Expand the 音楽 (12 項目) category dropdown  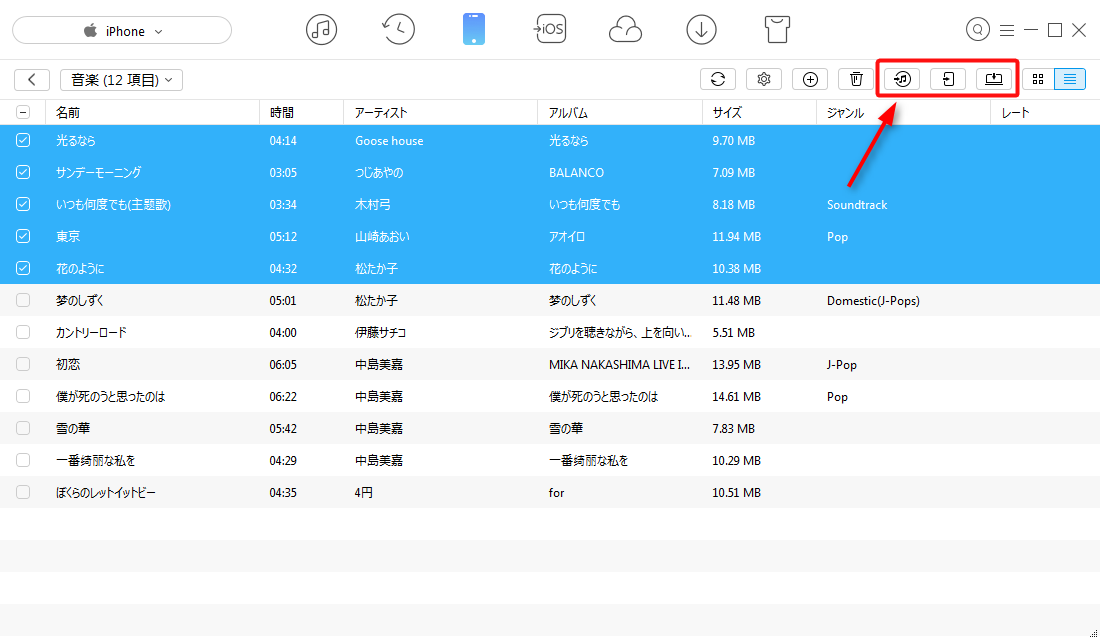(x=121, y=80)
